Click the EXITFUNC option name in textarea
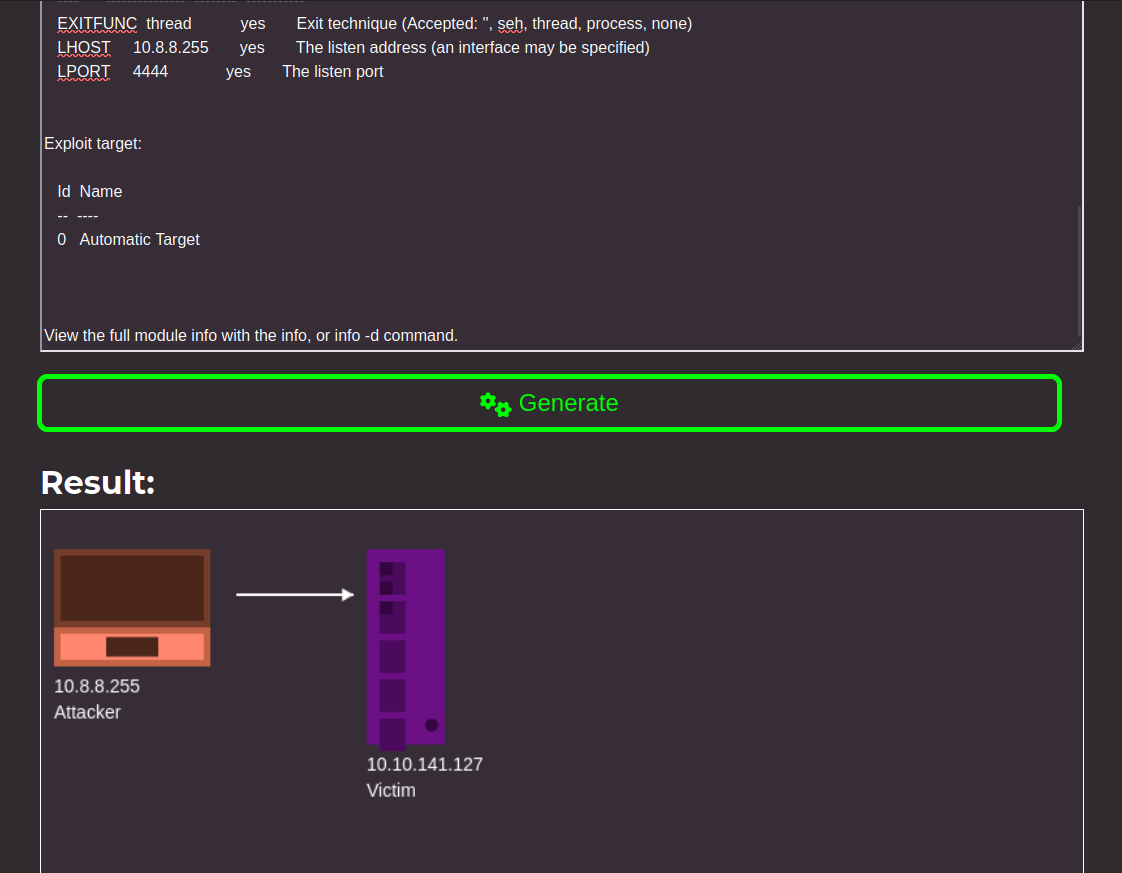 (x=97, y=23)
